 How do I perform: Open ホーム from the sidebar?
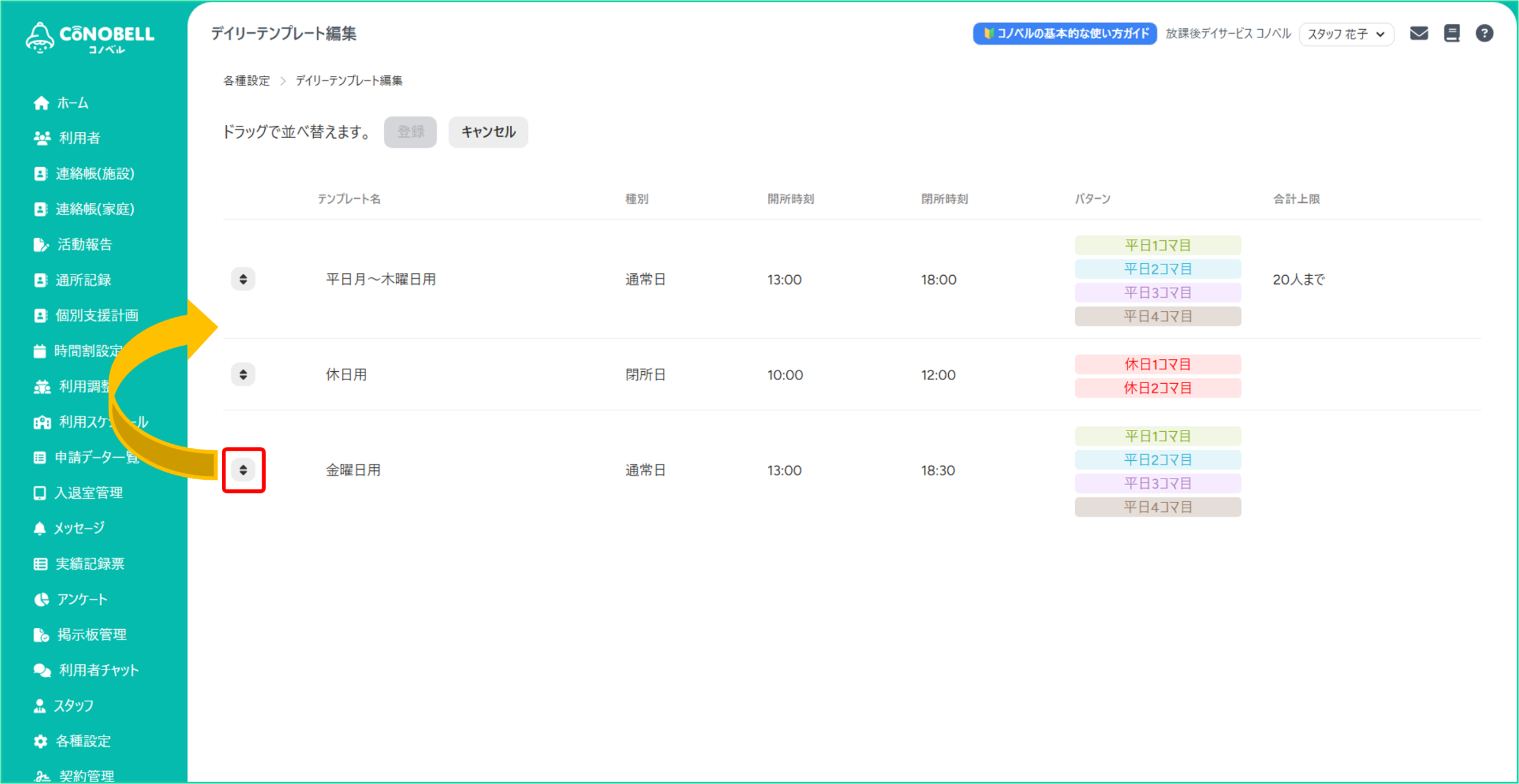pyautogui.click(x=72, y=103)
